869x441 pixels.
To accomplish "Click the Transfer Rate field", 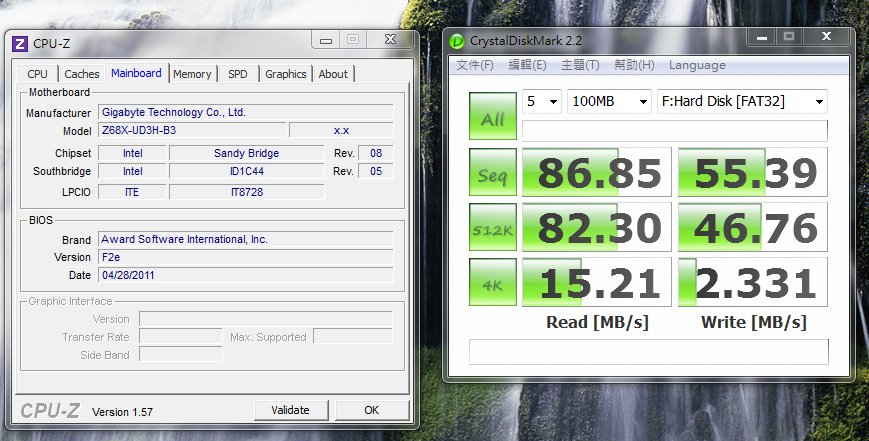I will coord(181,337).
